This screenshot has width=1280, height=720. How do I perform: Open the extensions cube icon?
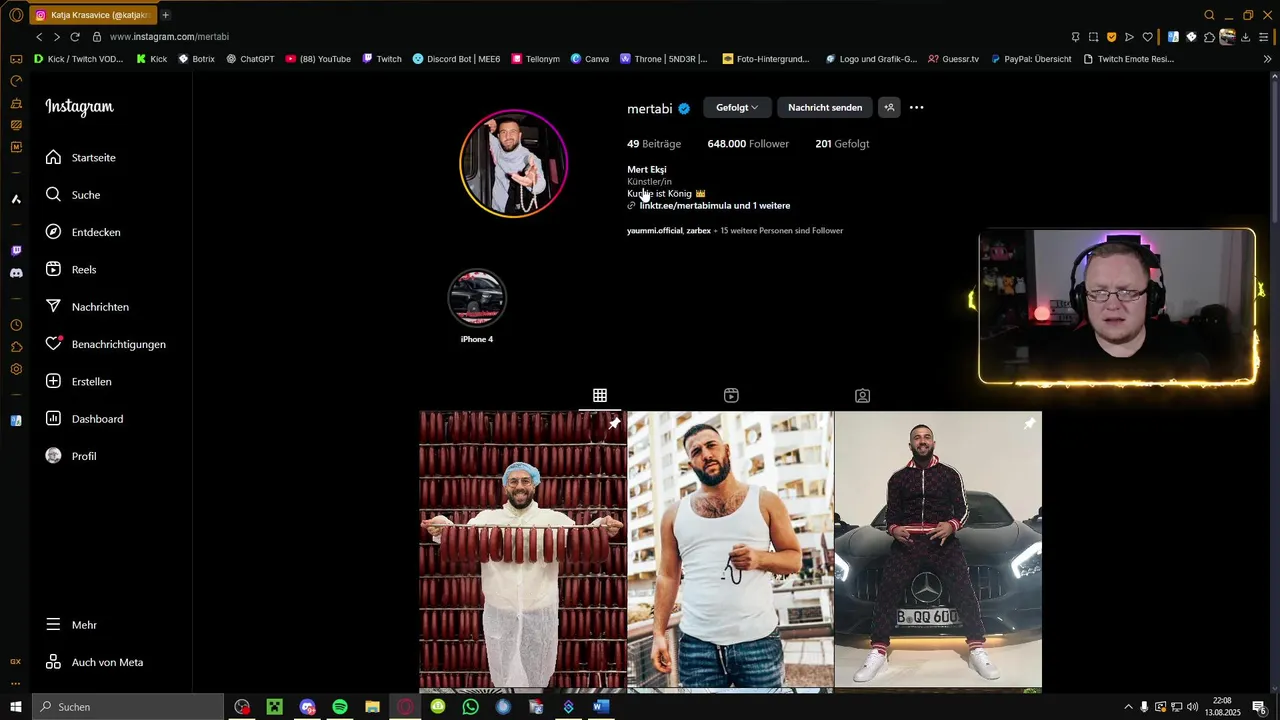pyautogui.click(x=1209, y=37)
